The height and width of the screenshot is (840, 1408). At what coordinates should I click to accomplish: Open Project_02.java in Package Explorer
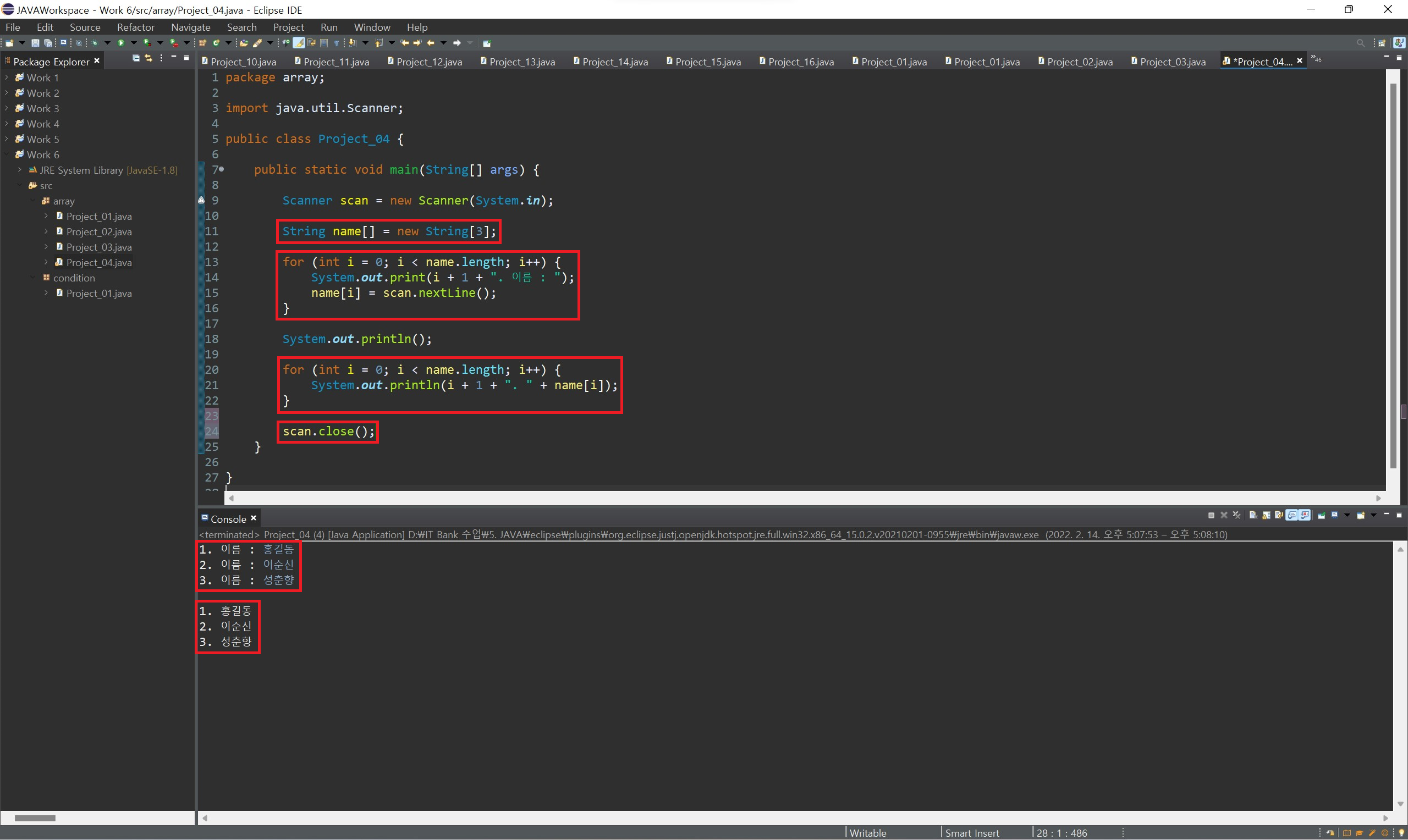[98, 231]
